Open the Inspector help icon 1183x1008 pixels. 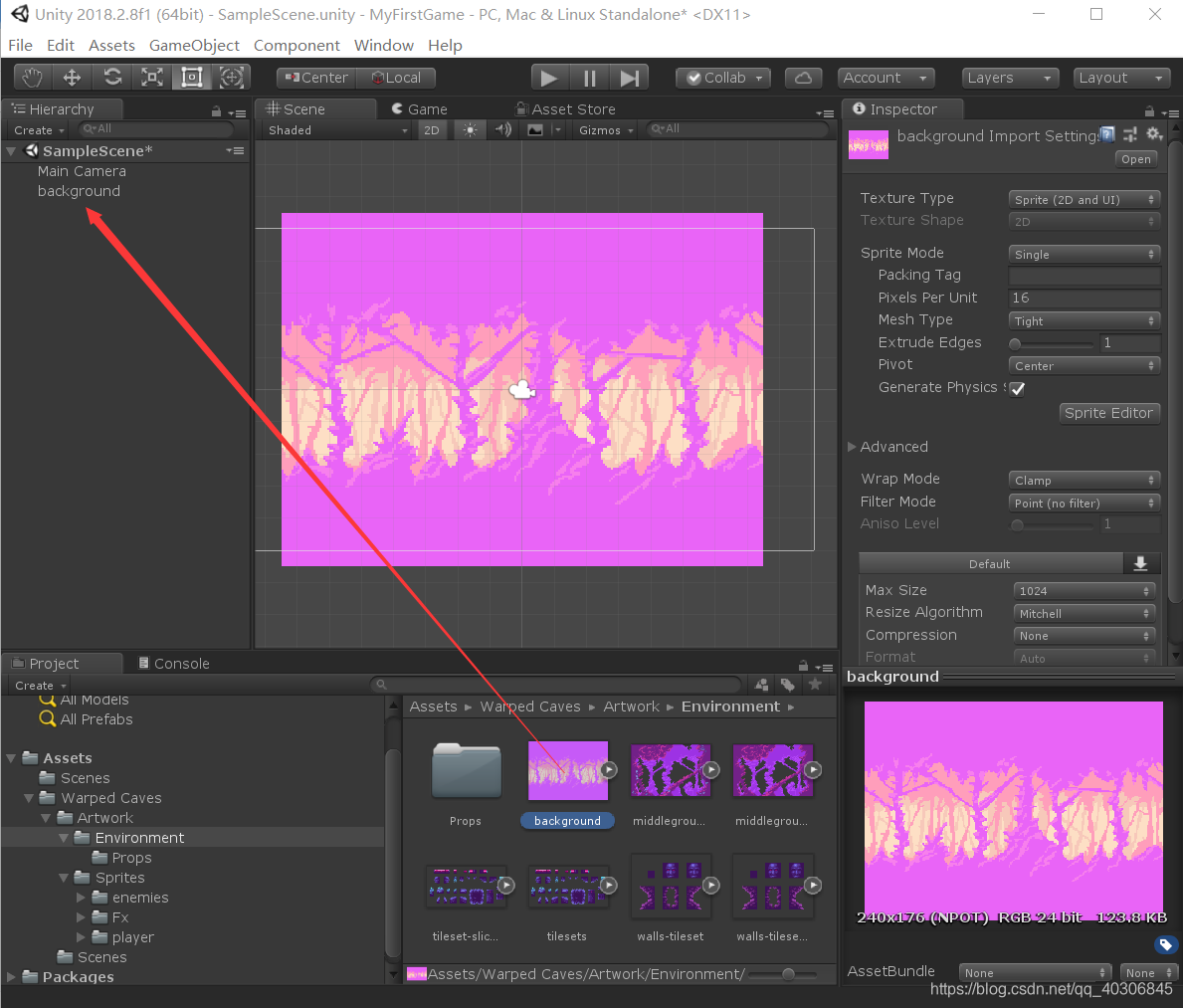point(1107,134)
